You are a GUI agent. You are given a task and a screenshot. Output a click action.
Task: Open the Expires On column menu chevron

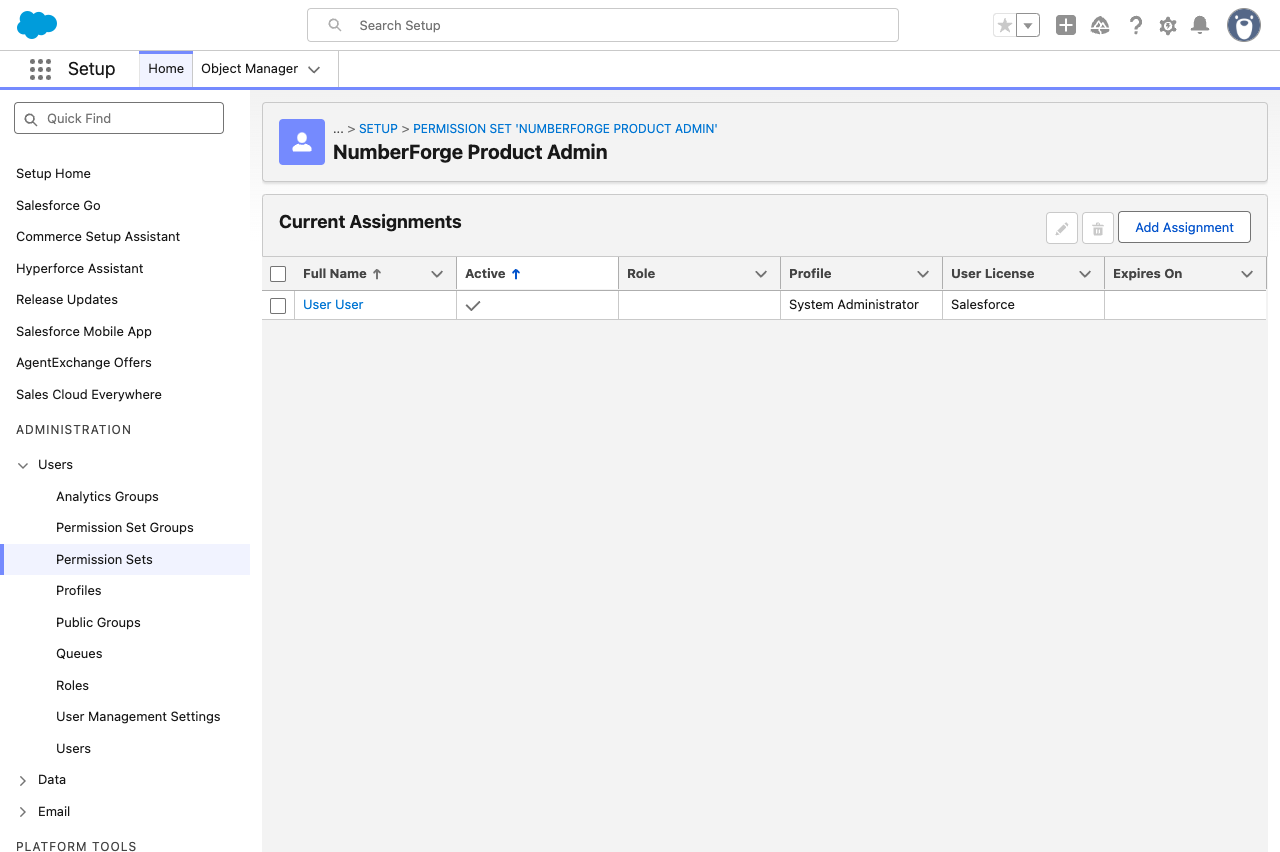(x=1247, y=274)
